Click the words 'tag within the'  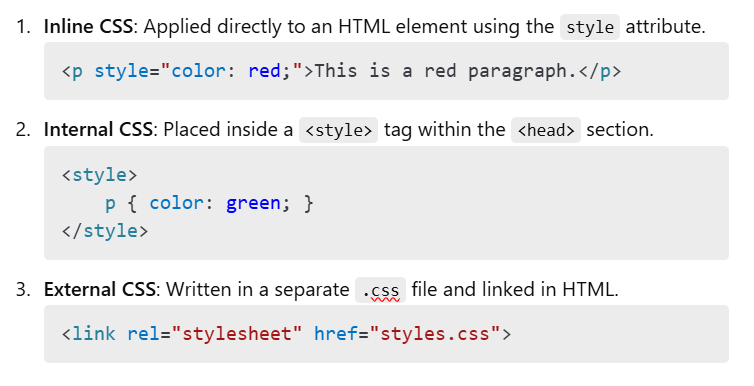click(444, 130)
